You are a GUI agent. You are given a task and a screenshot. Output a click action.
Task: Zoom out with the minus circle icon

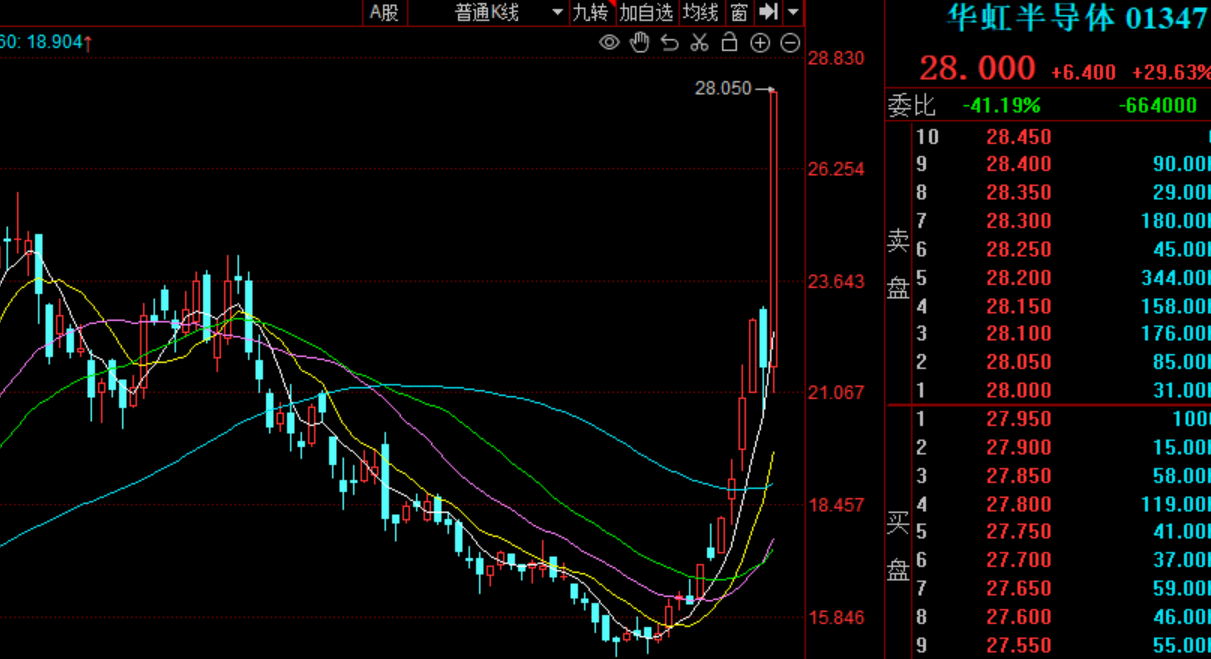click(x=790, y=42)
